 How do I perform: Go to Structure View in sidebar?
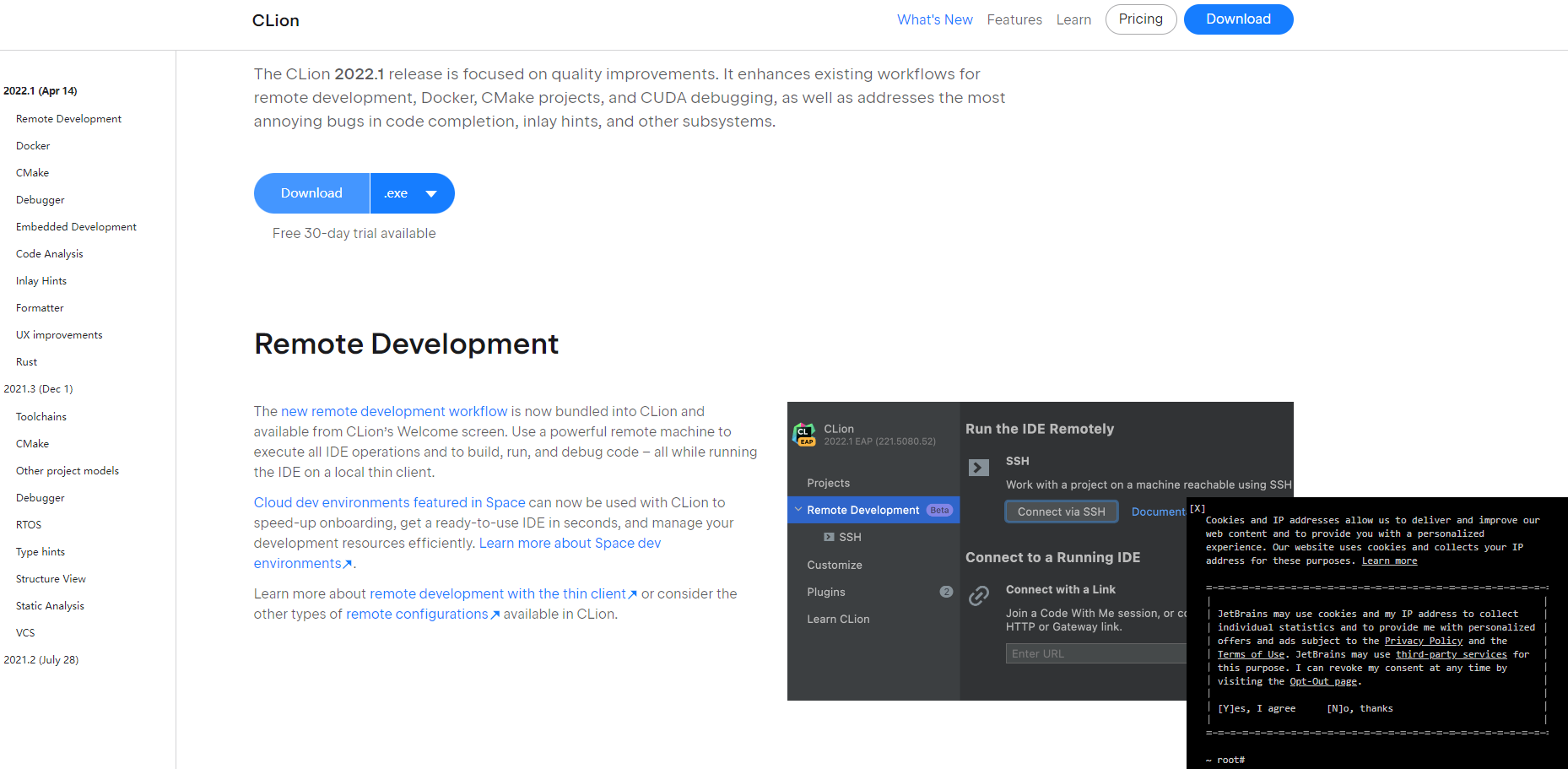(x=51, y=579)
